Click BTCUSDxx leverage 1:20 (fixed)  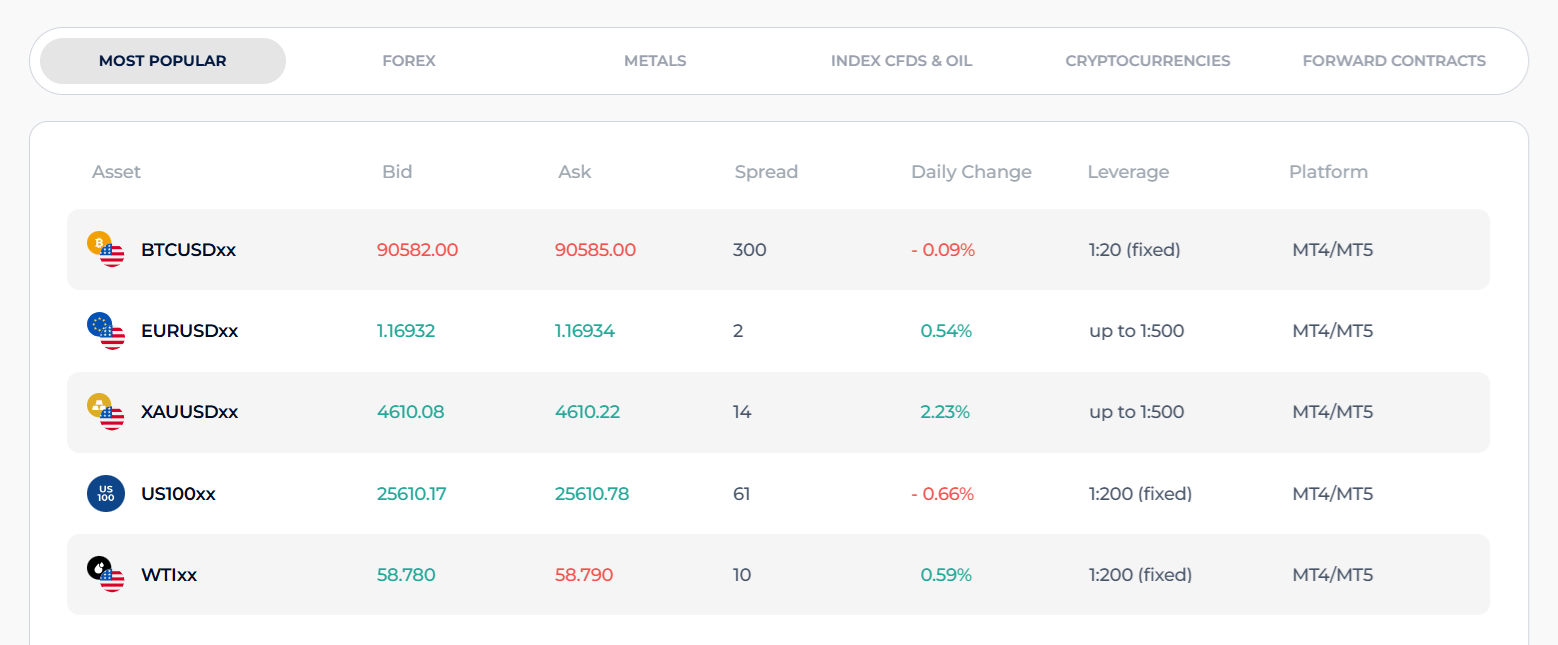(x=1135, y=250)
